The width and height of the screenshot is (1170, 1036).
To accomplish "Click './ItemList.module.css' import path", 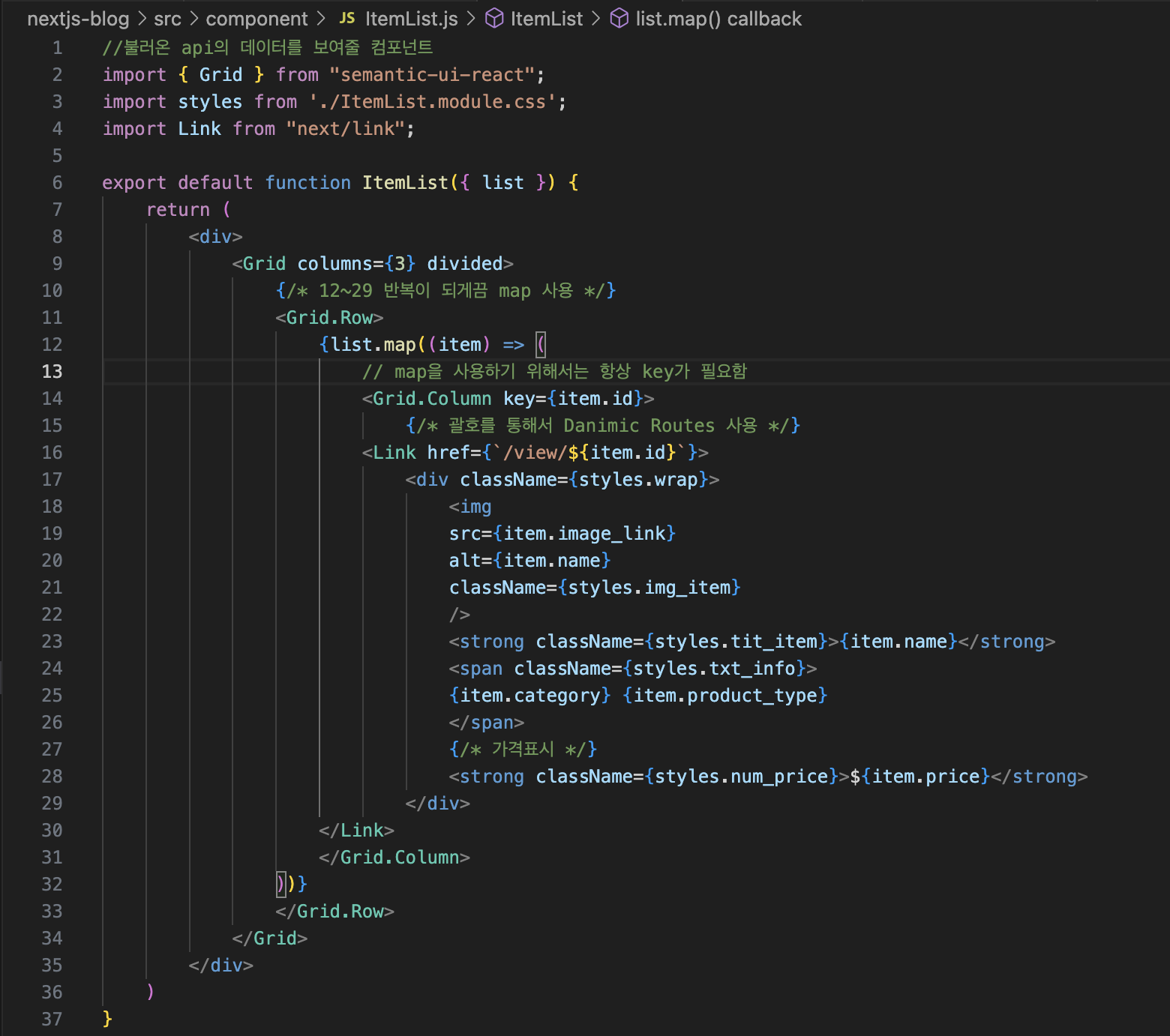I will [432, 101].
